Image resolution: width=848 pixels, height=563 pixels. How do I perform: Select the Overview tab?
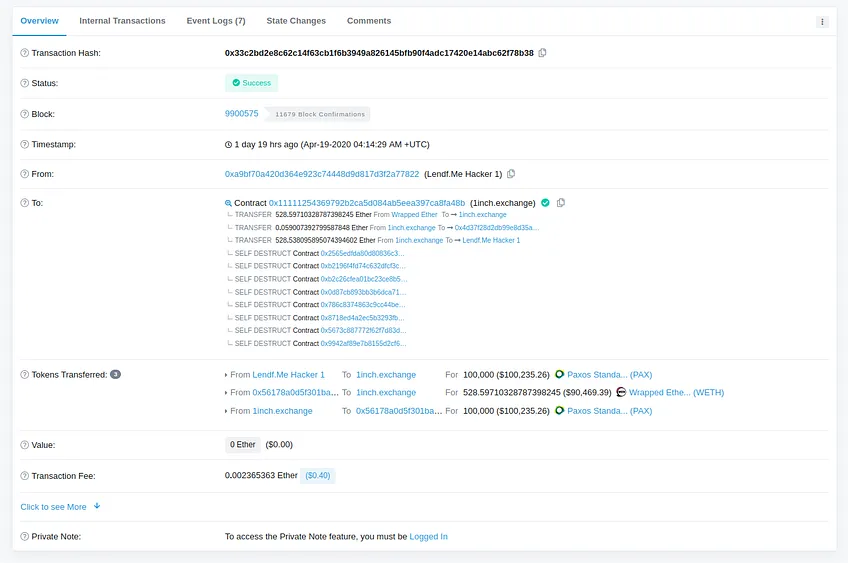(x=39, y=21)
